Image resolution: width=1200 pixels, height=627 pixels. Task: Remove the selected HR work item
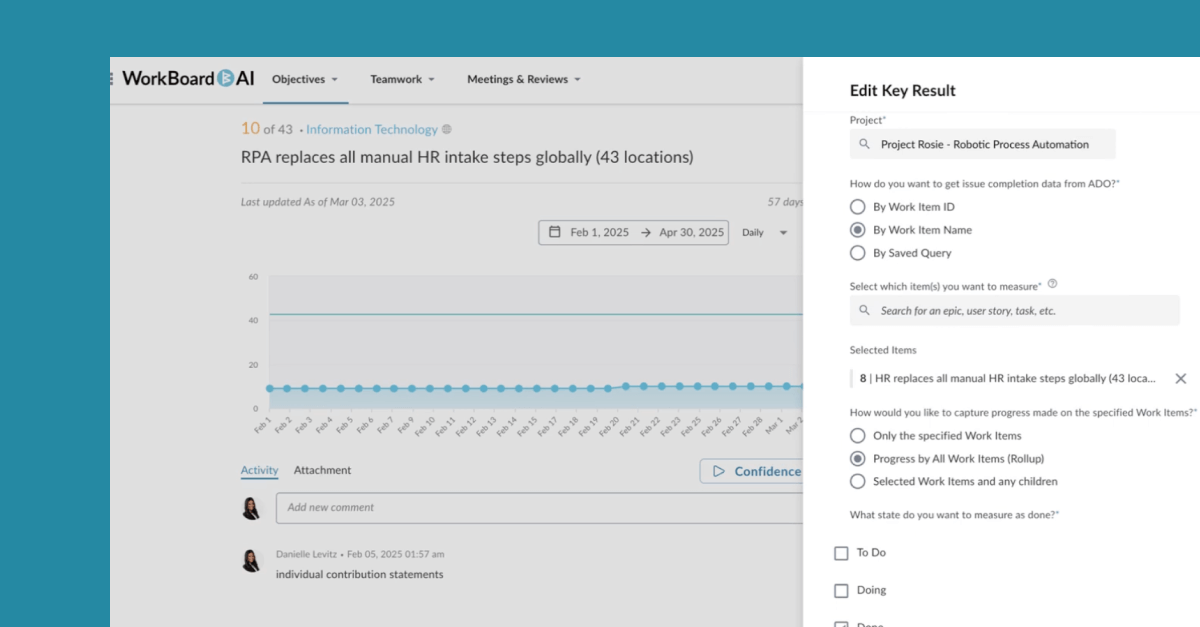pos(1181,378)
